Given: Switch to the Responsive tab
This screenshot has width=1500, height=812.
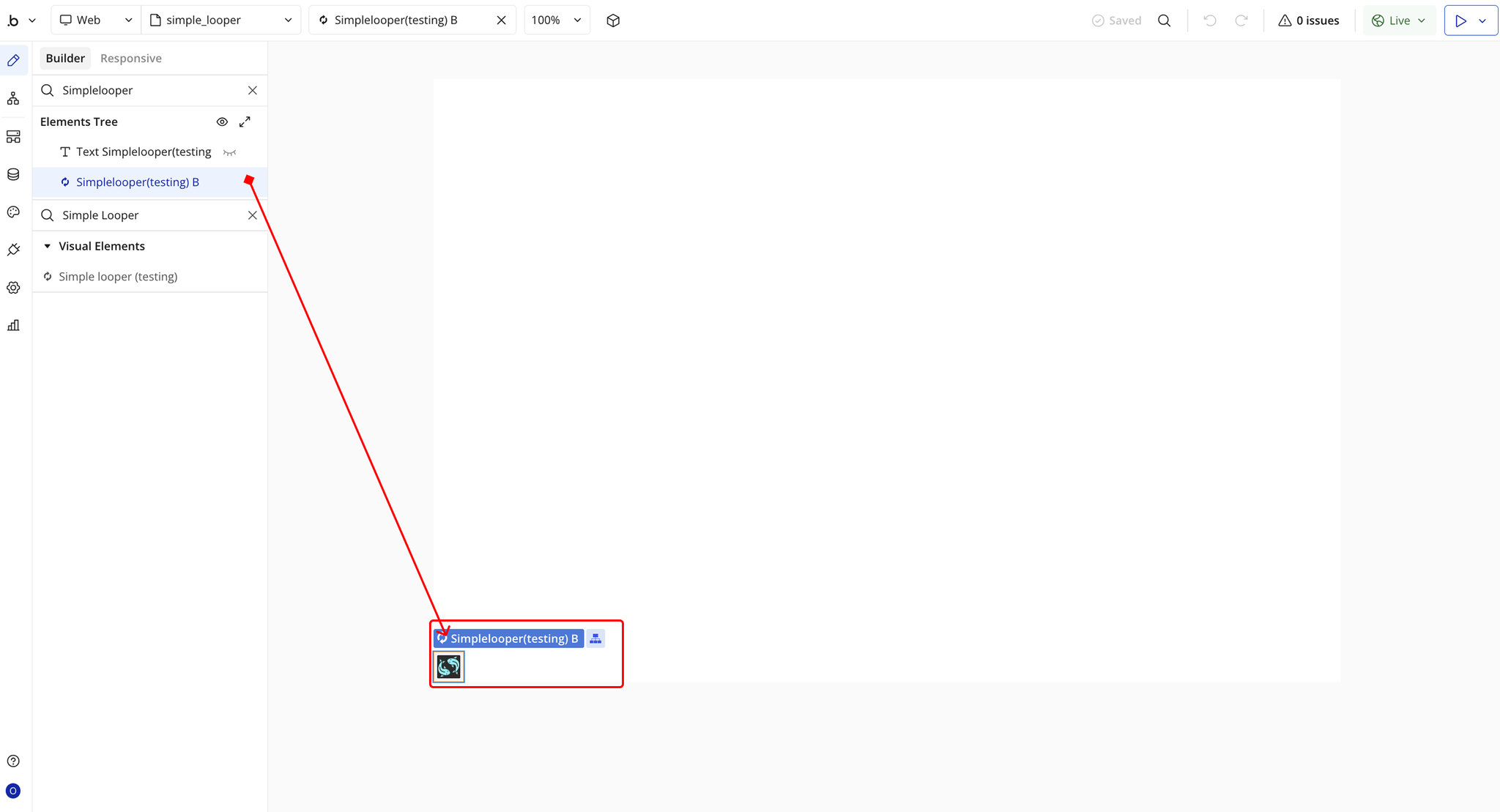Looking at the screenshot, I should click(x=130, y=59).
